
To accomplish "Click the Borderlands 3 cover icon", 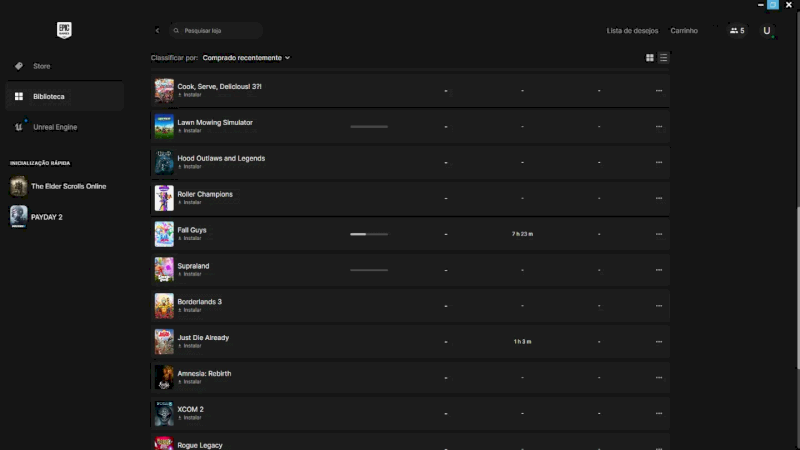I will coord(164,306).
